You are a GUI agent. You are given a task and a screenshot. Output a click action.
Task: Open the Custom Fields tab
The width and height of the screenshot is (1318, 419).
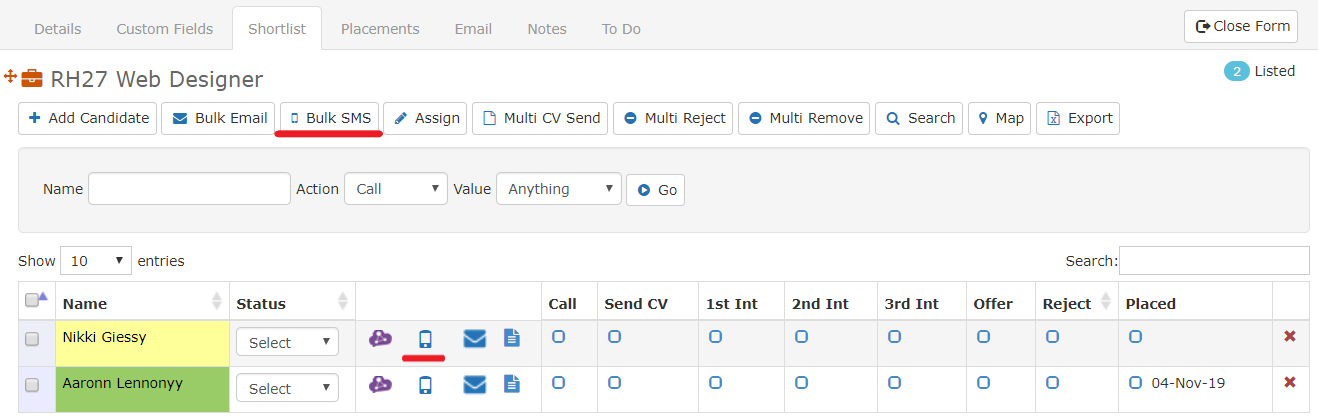coord(165,29)
